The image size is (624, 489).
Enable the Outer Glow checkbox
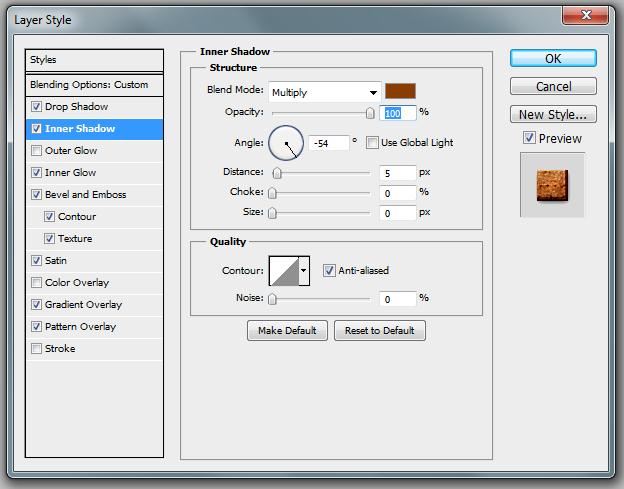tap(37, 151)
